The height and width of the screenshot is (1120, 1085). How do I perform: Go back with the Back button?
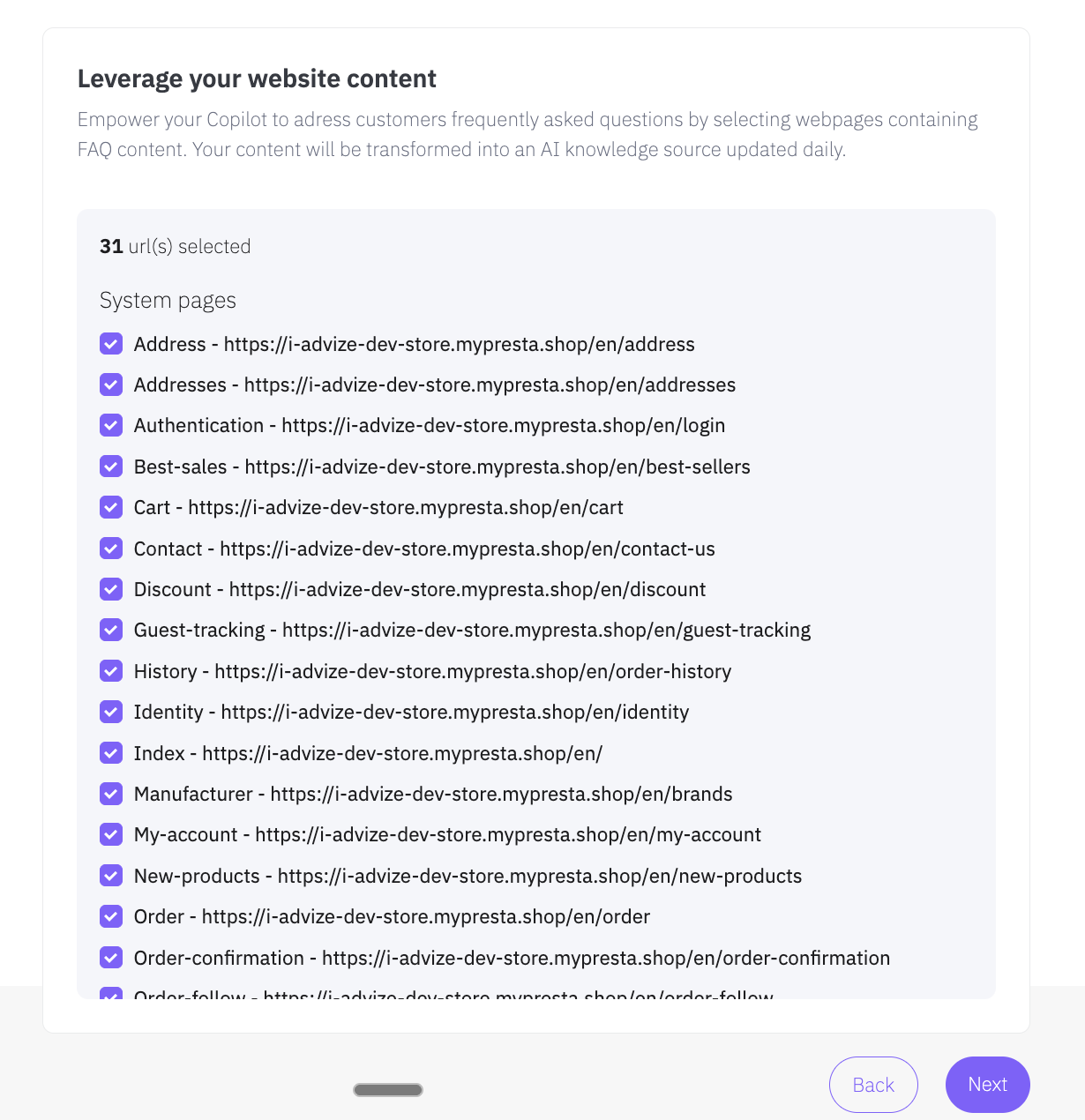click(x=873, y=1085)
